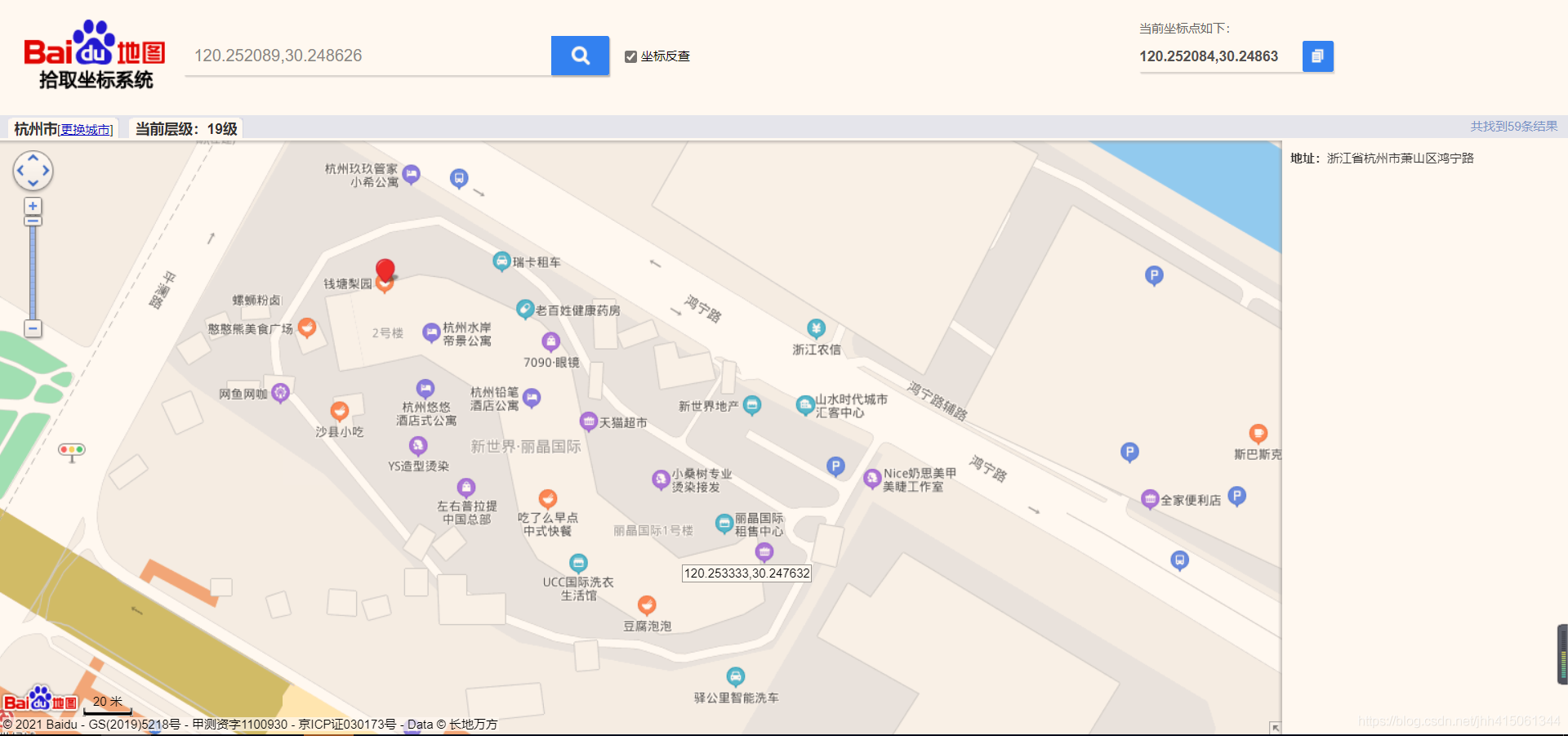Click the 网鱼网咖 icon
The width and height of the screenshot is (1568, 736).
(280, 394)
